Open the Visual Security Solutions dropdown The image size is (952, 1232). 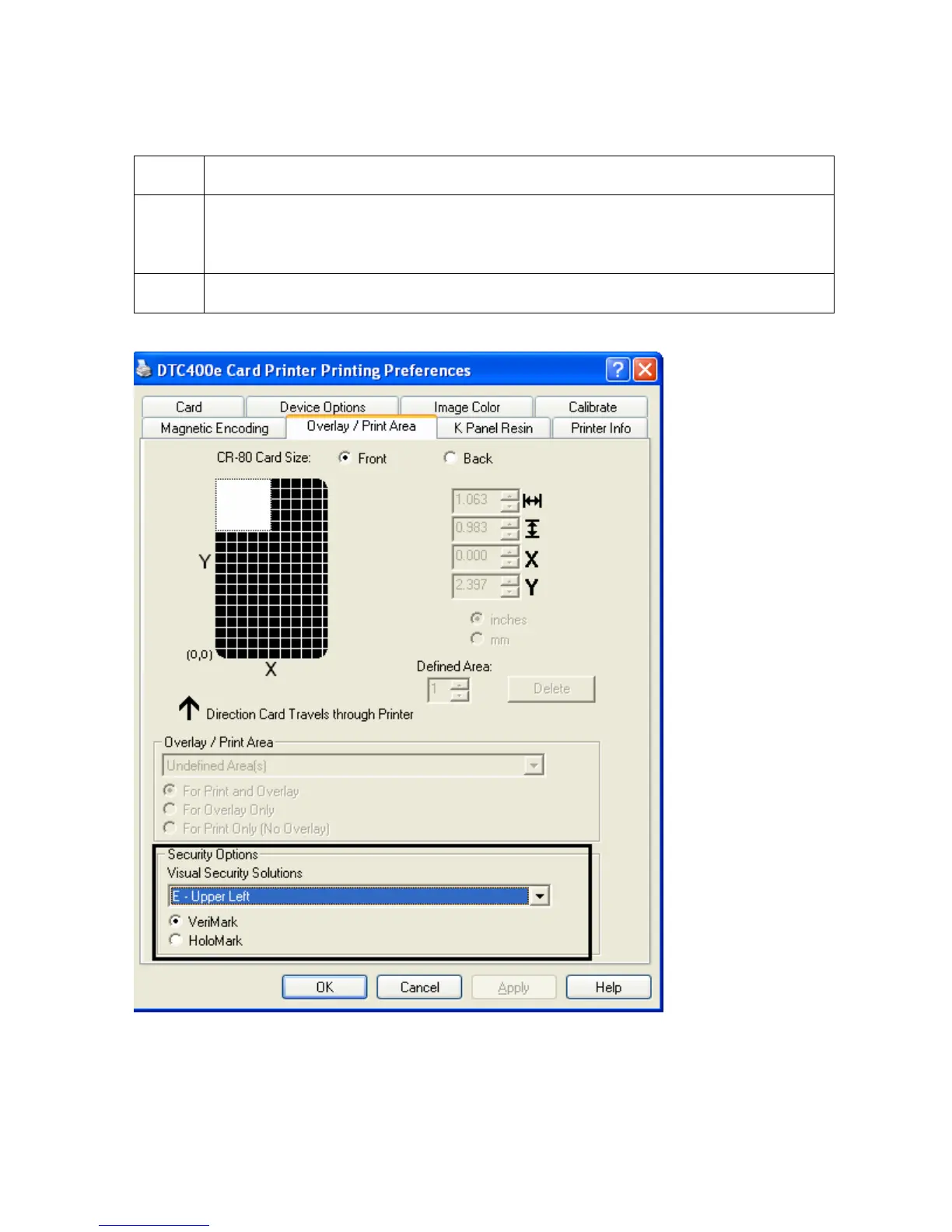pyautogui.click(x=539, y=896)
